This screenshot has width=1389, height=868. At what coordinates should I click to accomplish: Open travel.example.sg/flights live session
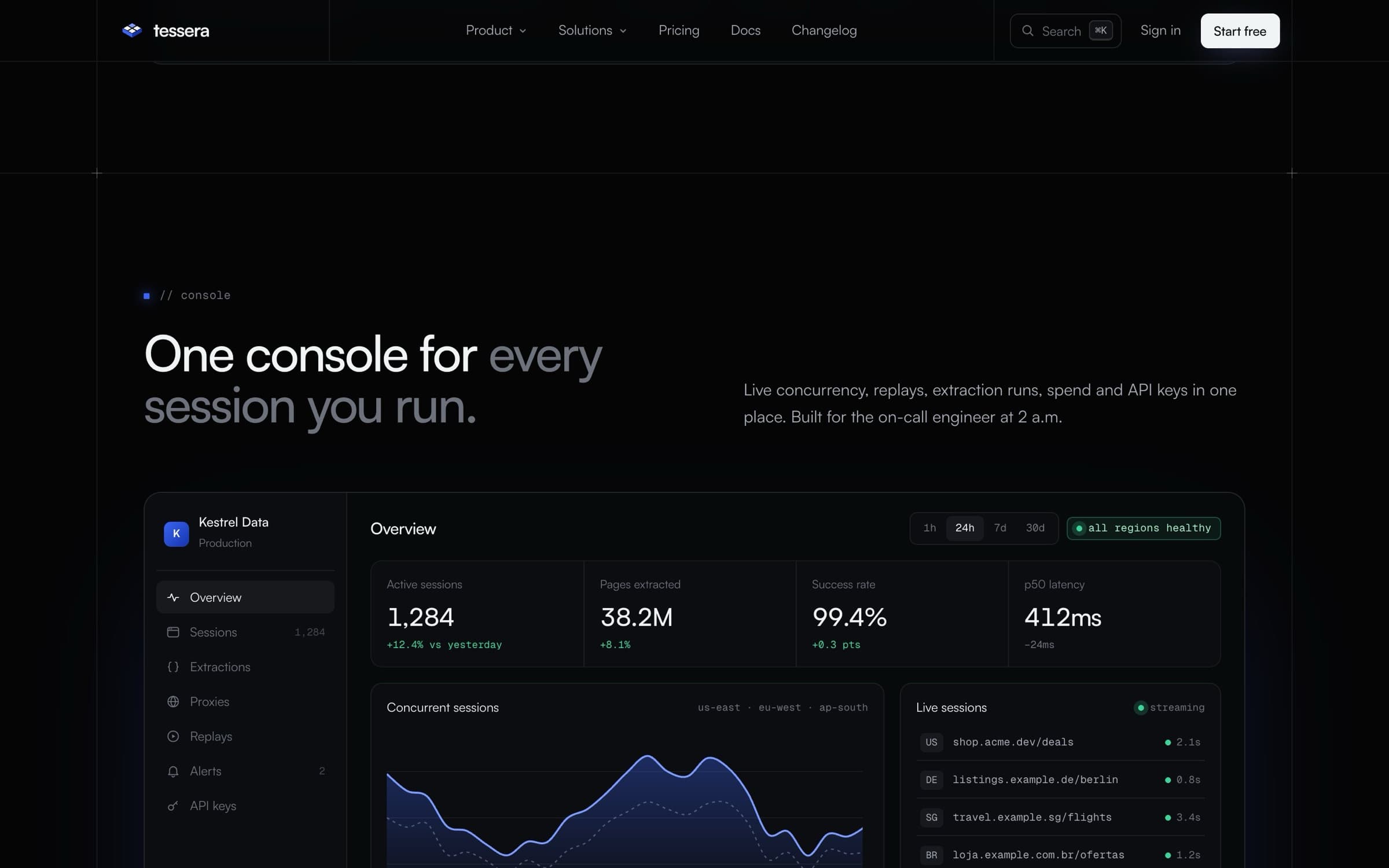(x=1060, y=817)
